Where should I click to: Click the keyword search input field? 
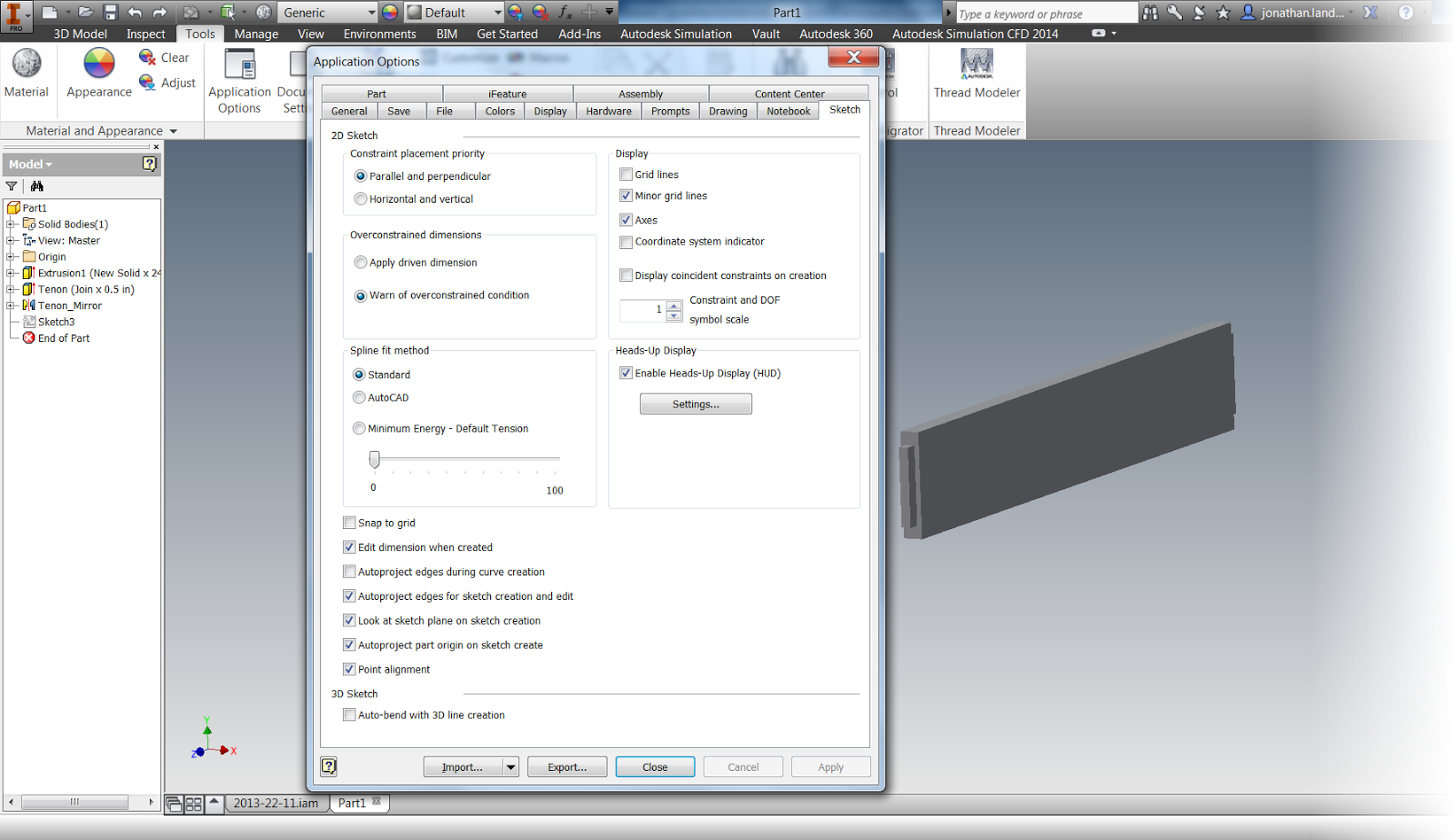[x=1046, y=13]
